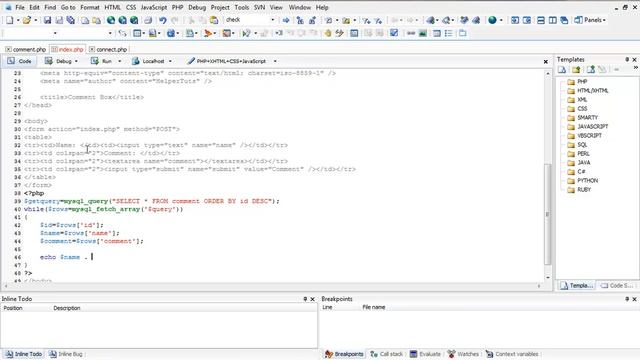Click the blue go arrow beside the search box
640x360 pixels.
pos(286,20)
